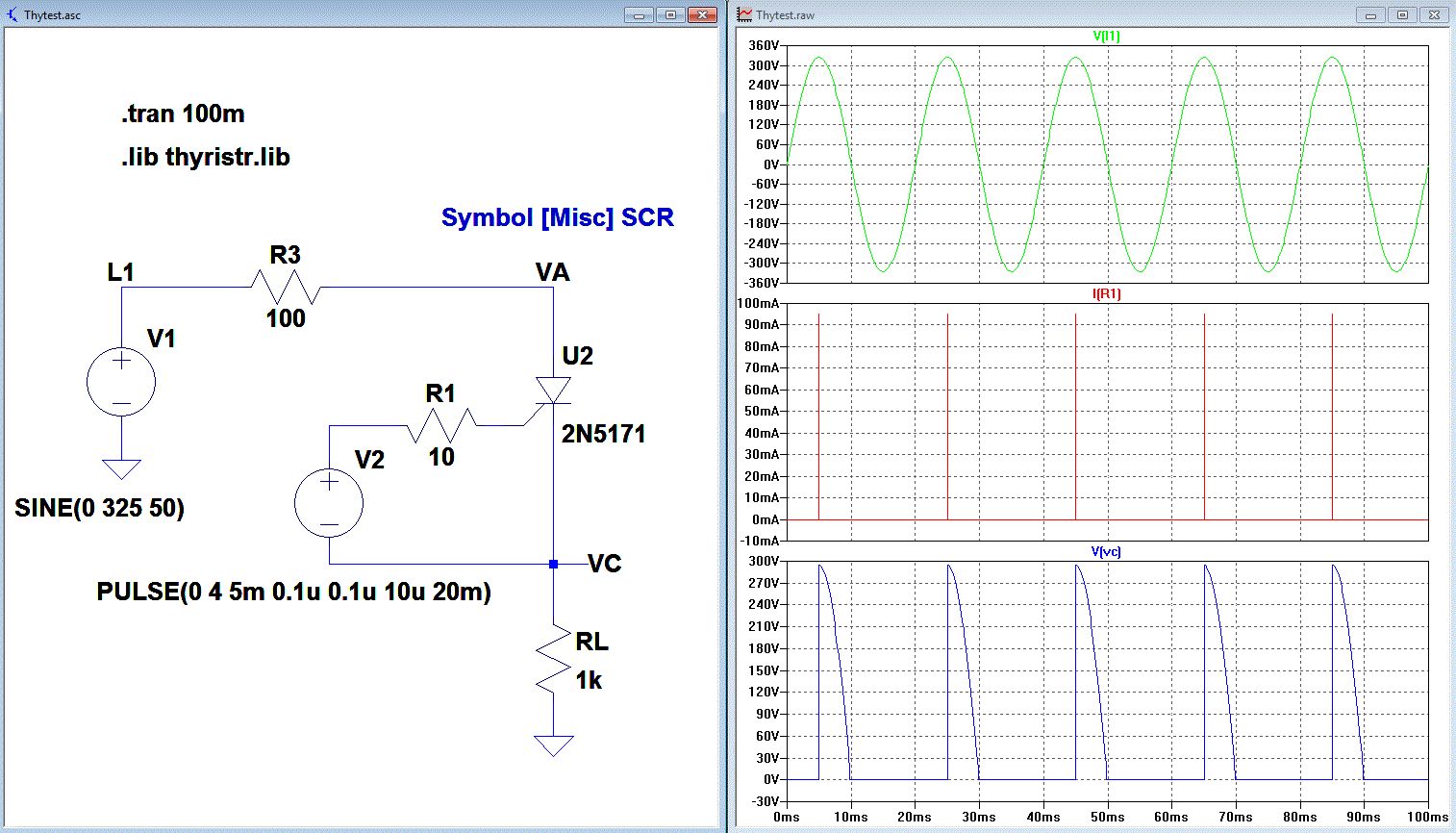
Task: Select the V1 voltage source symbol
Action: click(121, 381)
